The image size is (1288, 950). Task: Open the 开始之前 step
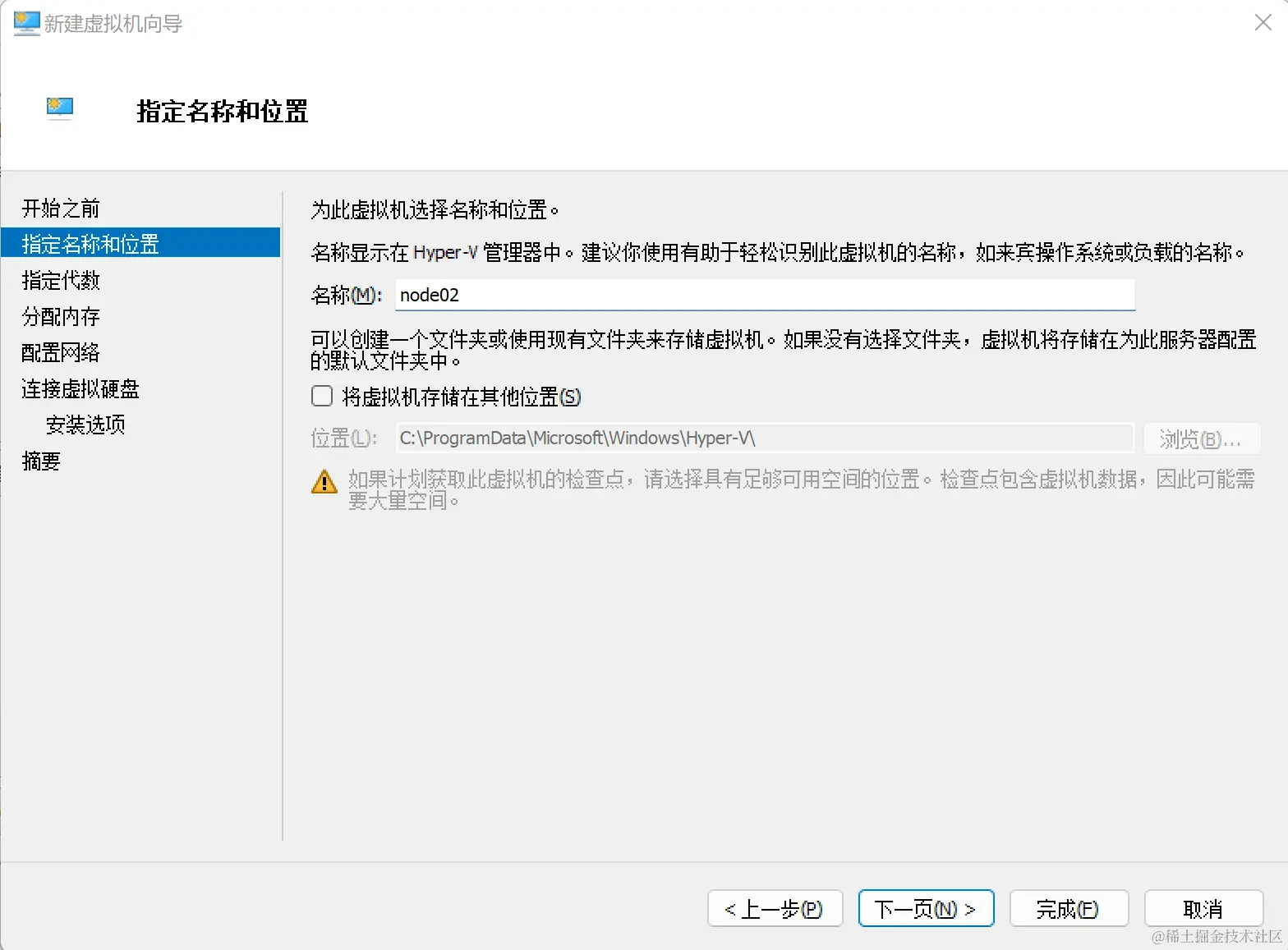[x=61, y=209]
